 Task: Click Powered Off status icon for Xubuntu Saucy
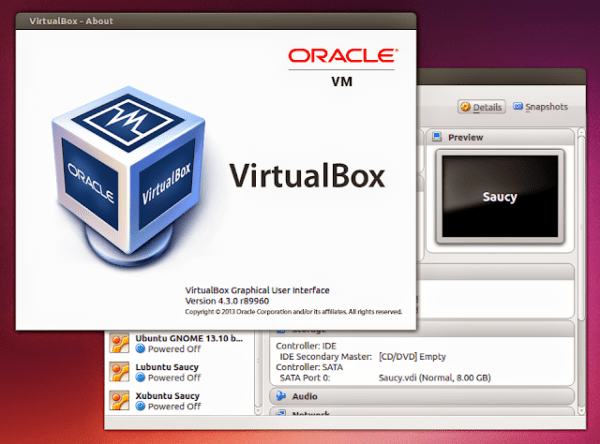click(x=140, y=406)
